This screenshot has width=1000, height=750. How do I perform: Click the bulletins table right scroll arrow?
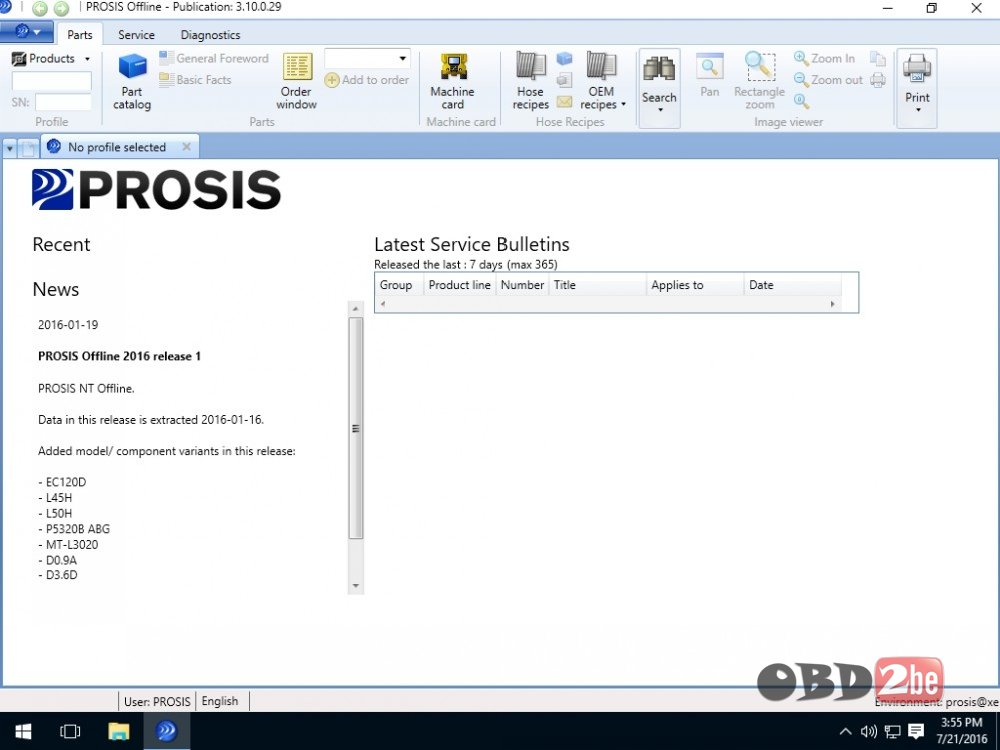pos(832,304)
